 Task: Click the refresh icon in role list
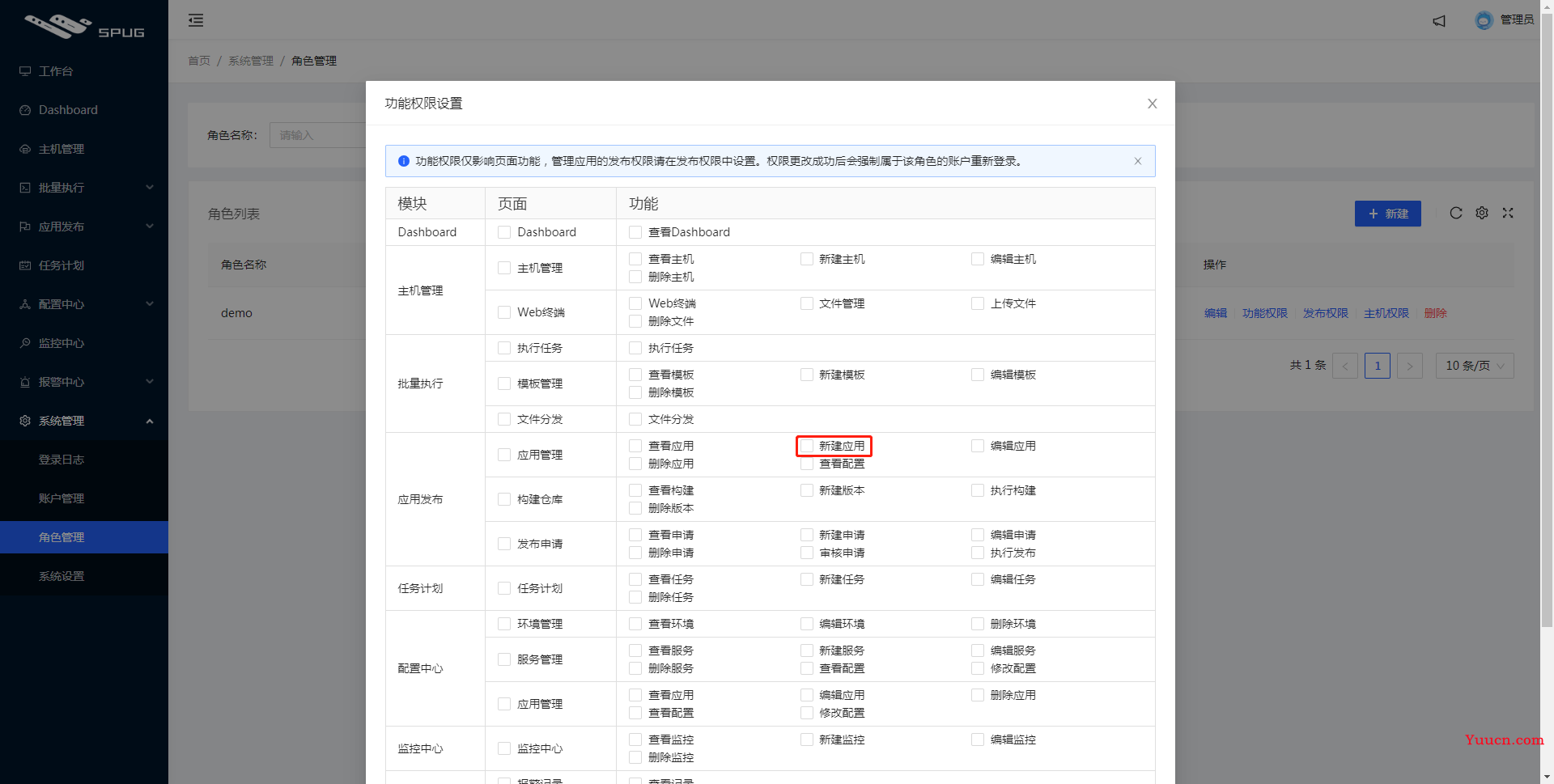click(1455, 213)
